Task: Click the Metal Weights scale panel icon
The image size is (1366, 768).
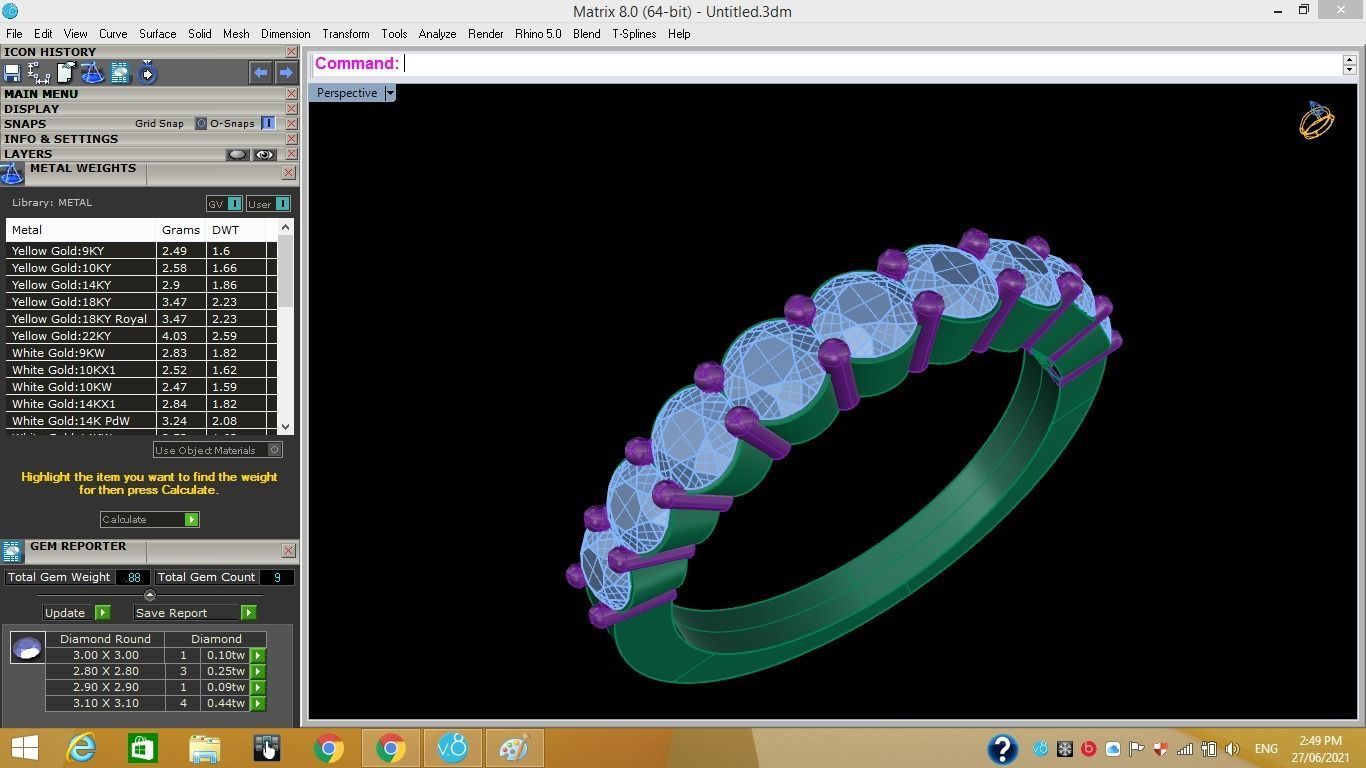Action: 12,174
